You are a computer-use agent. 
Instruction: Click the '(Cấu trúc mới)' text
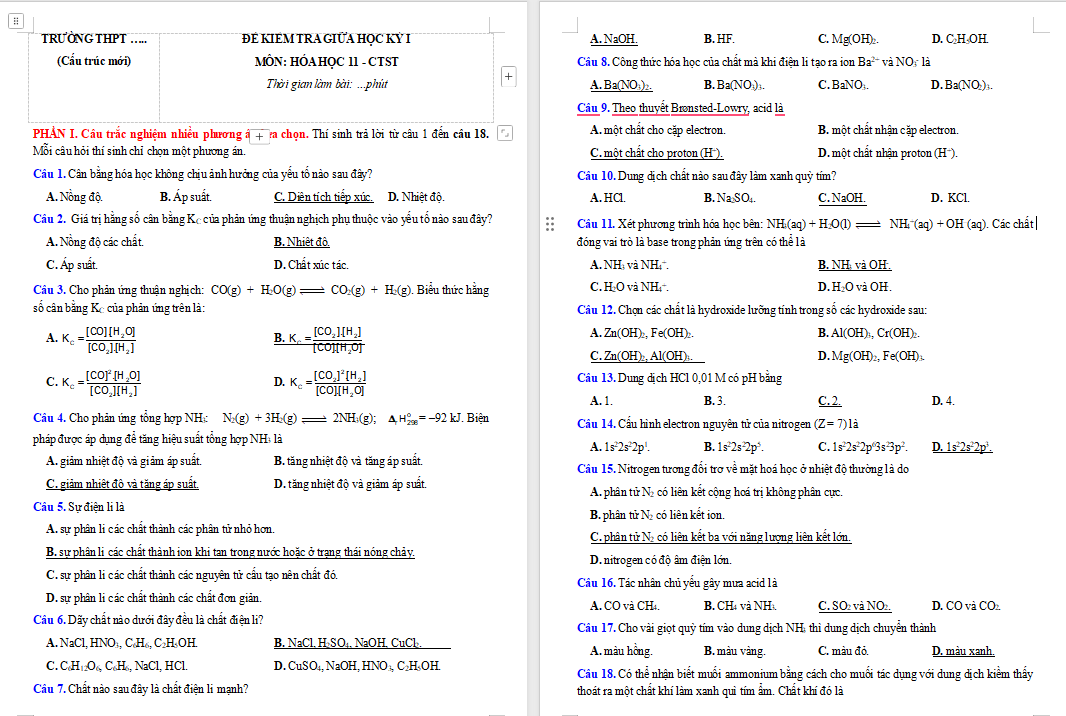(x=94, y=61)
